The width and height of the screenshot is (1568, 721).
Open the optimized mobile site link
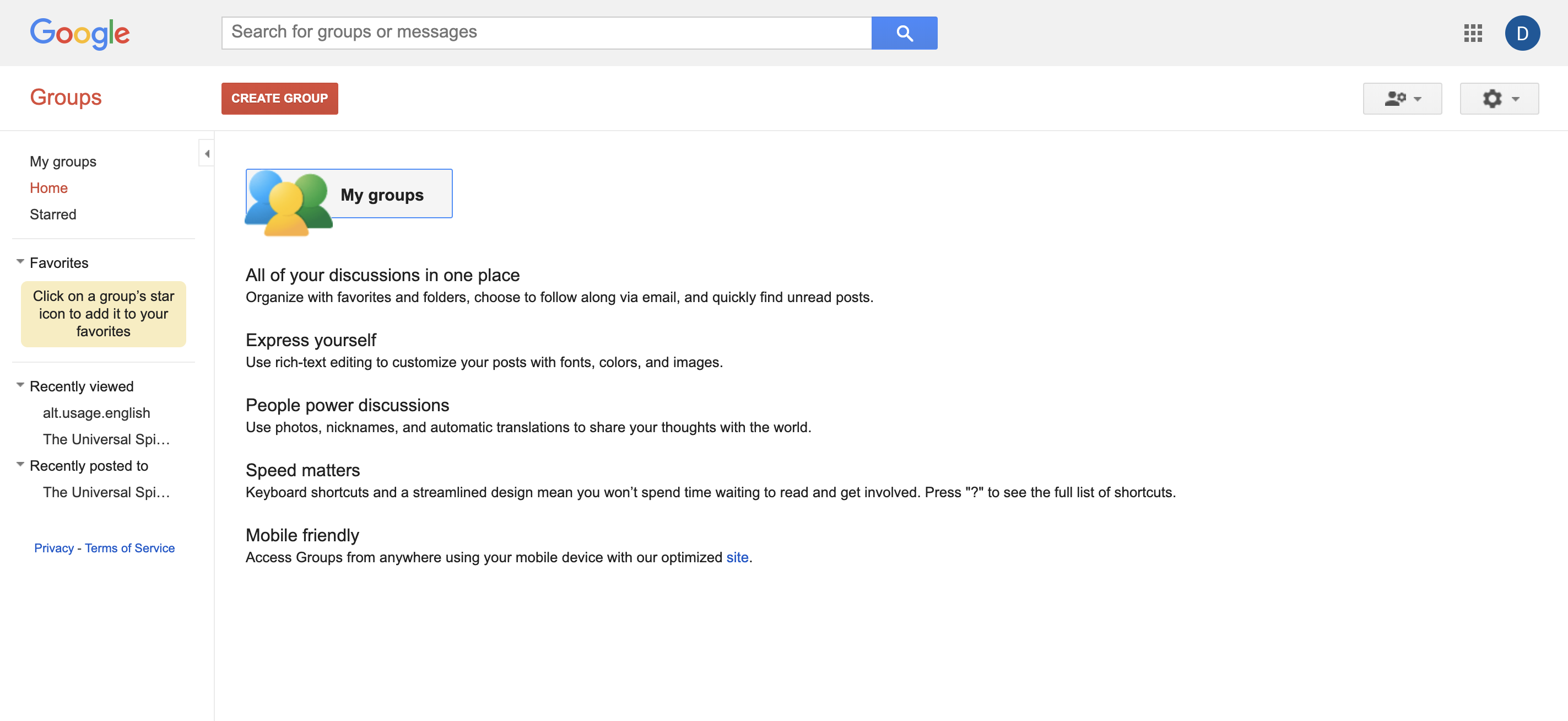coord(737,557)
